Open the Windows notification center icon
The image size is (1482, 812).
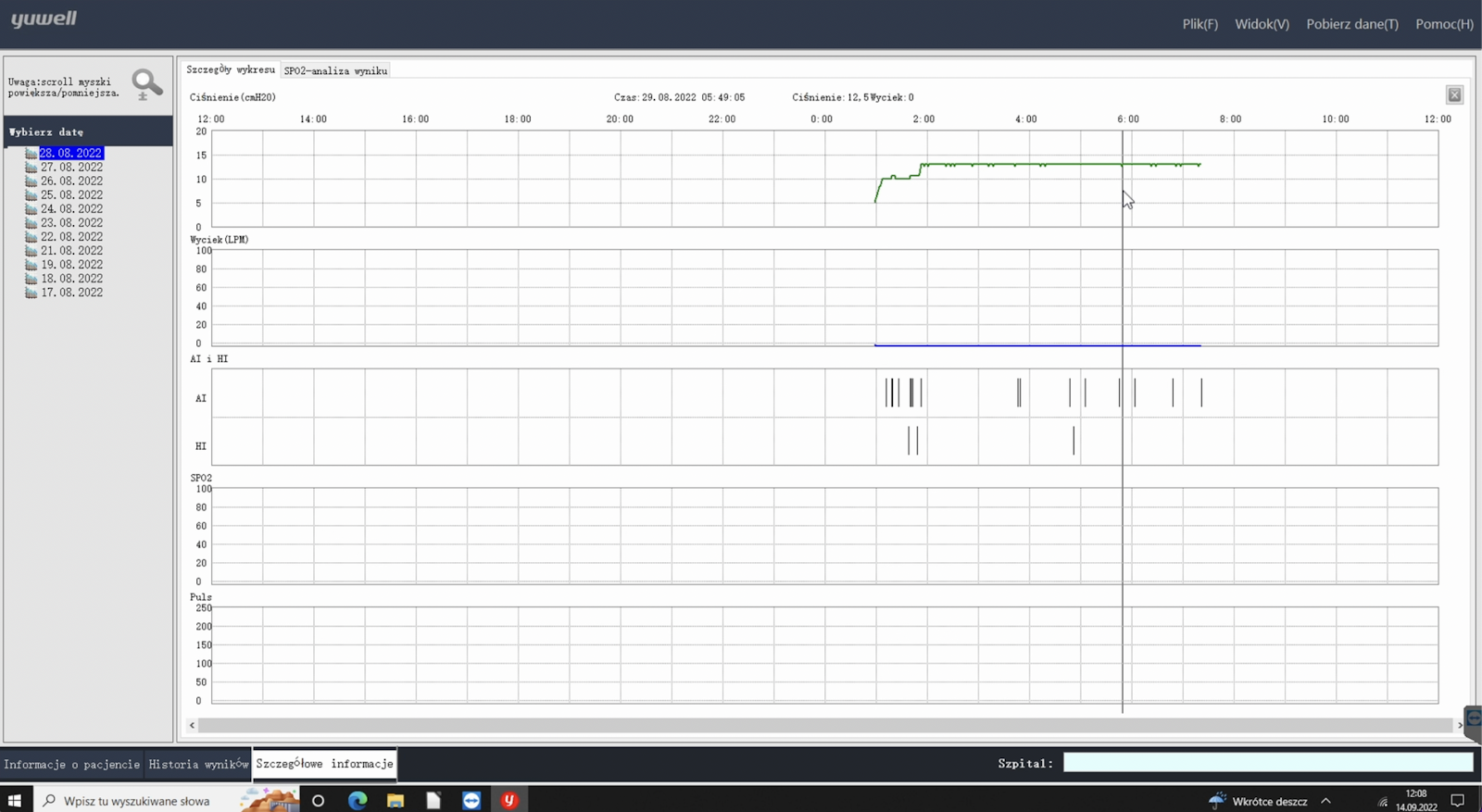1457,801
